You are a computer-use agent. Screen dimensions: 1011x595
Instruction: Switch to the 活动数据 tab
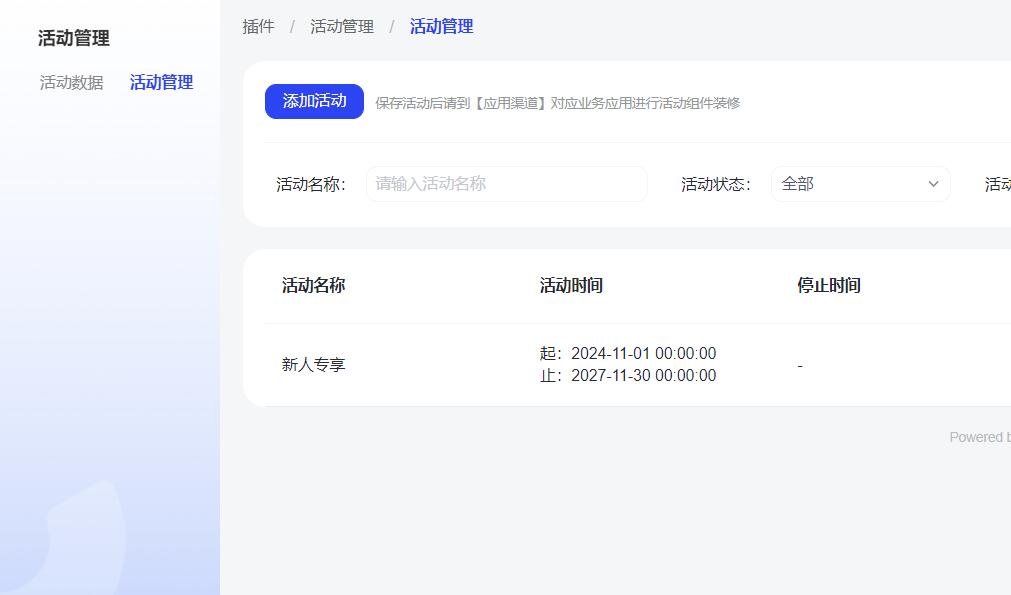(72, 83)
